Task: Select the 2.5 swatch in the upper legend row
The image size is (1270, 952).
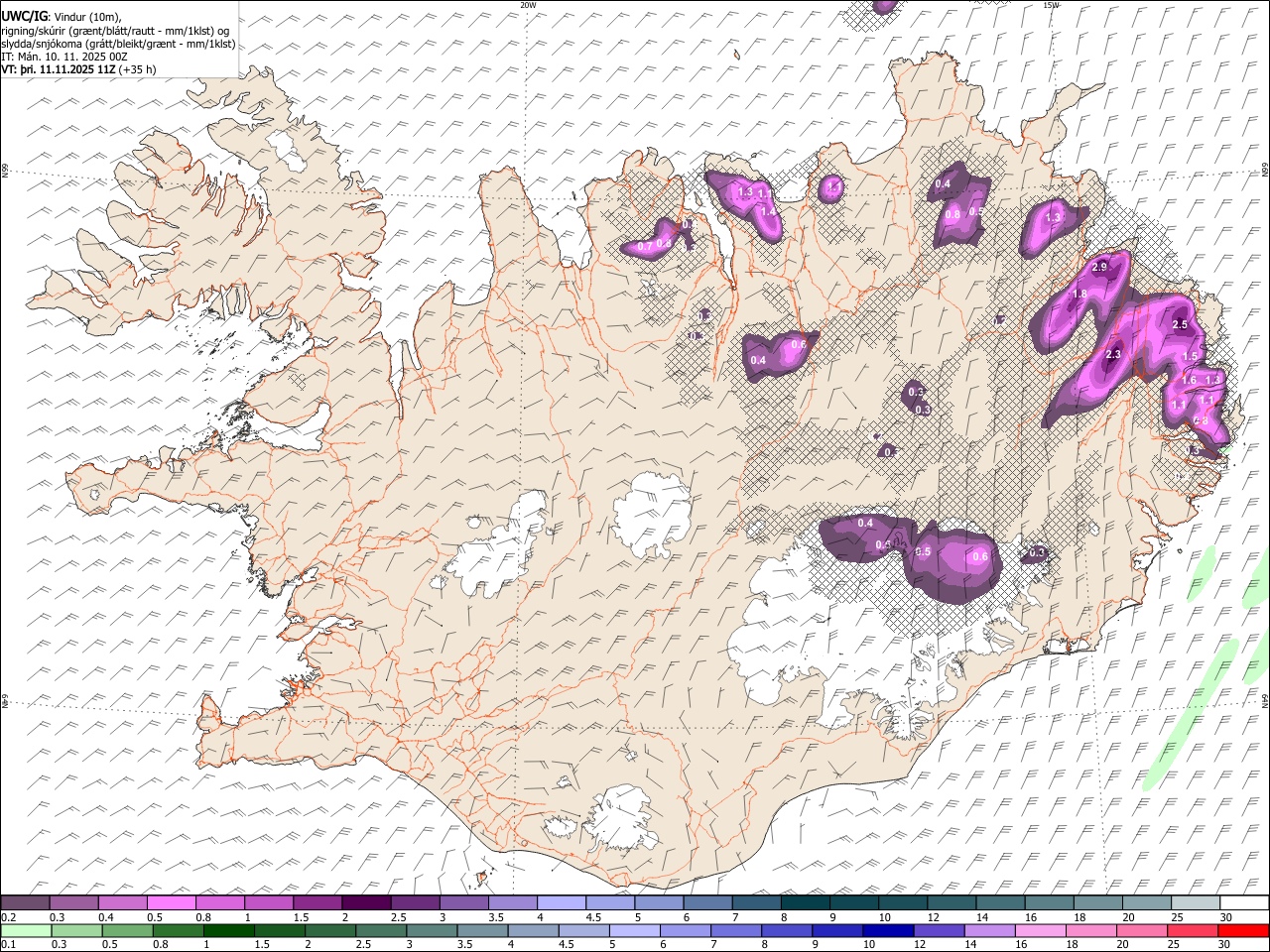Action: coord(414,903)
